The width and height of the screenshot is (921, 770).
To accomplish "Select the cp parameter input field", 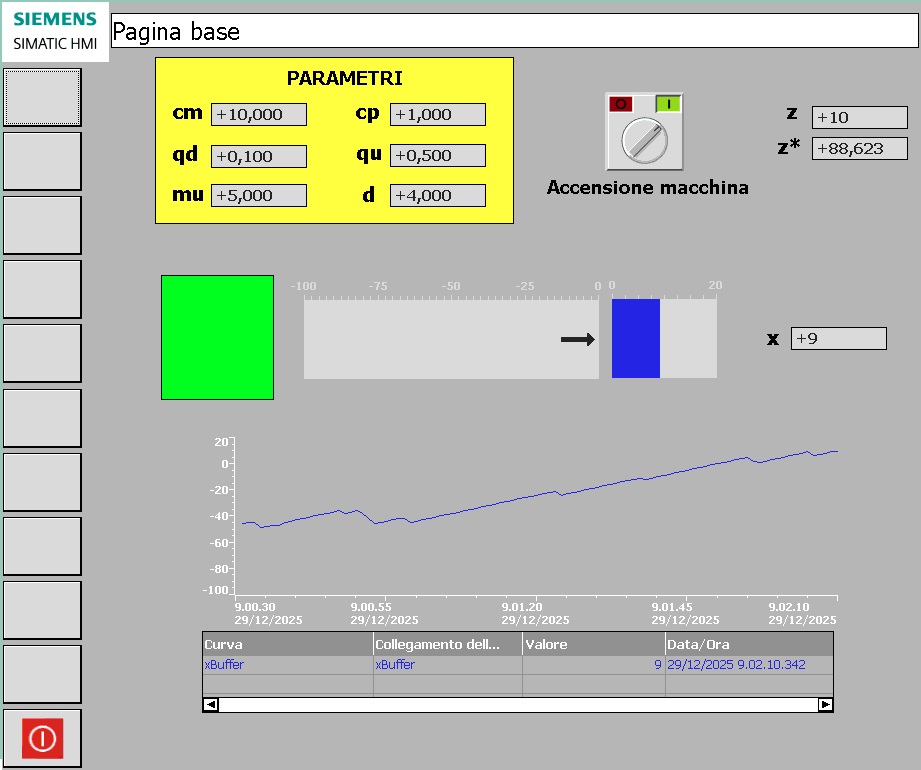I will pos(437,115).
